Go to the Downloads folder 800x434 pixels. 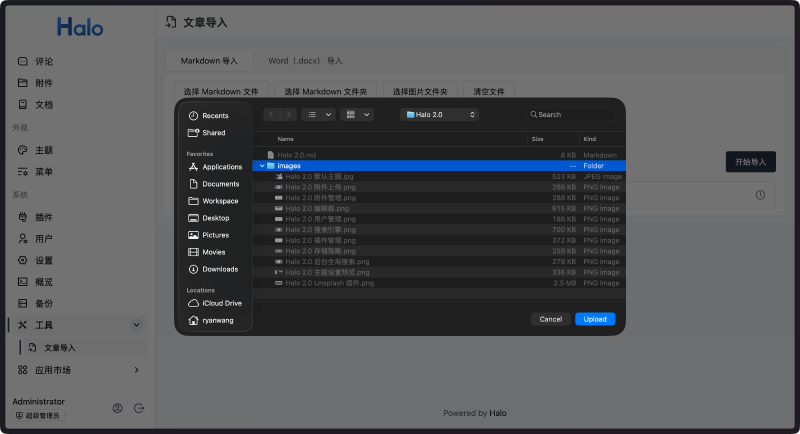pyautogui.click(x=219, y=269)
